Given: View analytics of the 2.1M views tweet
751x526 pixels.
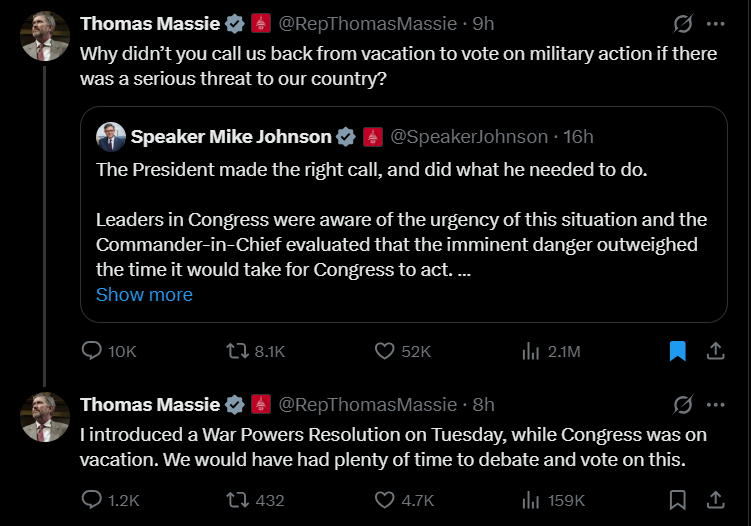Looking at the screenshot, I should click(x=531, y=351).
